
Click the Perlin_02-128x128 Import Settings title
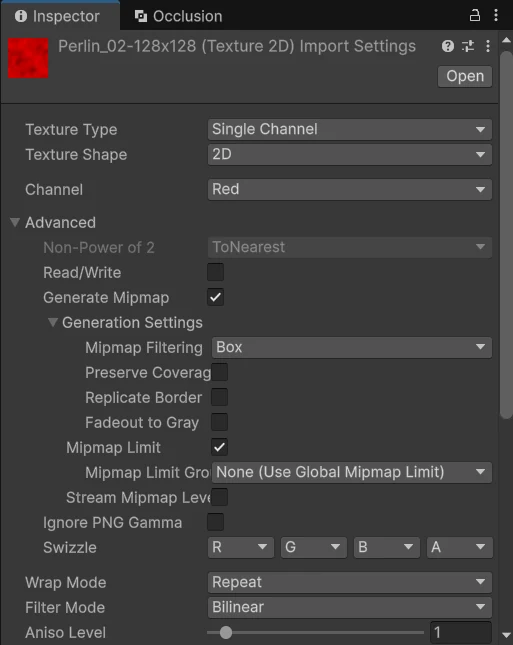tap(237, 46)
